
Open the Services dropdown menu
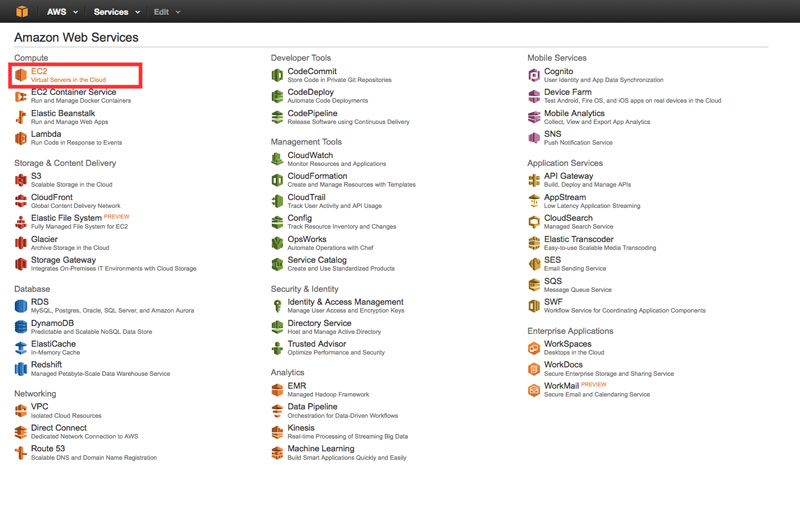(116, 12)
